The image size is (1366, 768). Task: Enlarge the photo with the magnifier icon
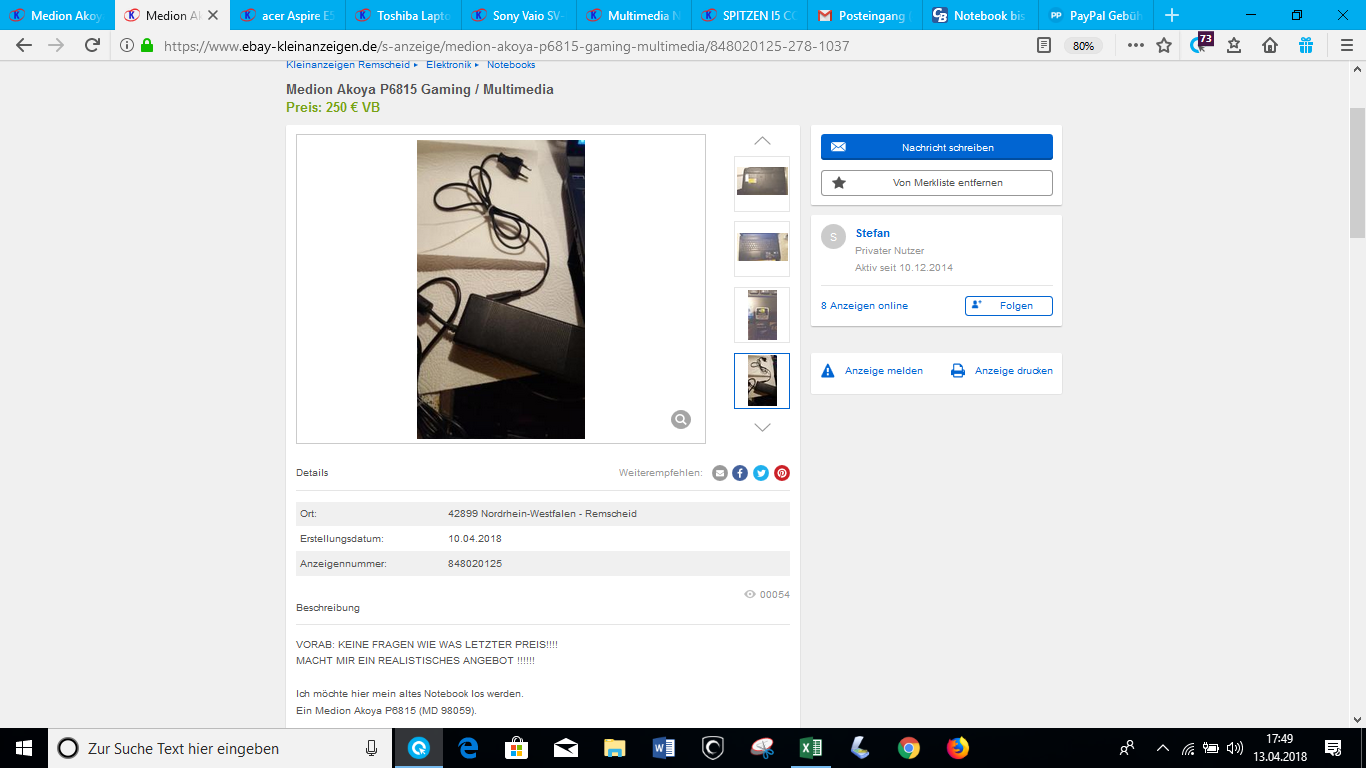681,419
